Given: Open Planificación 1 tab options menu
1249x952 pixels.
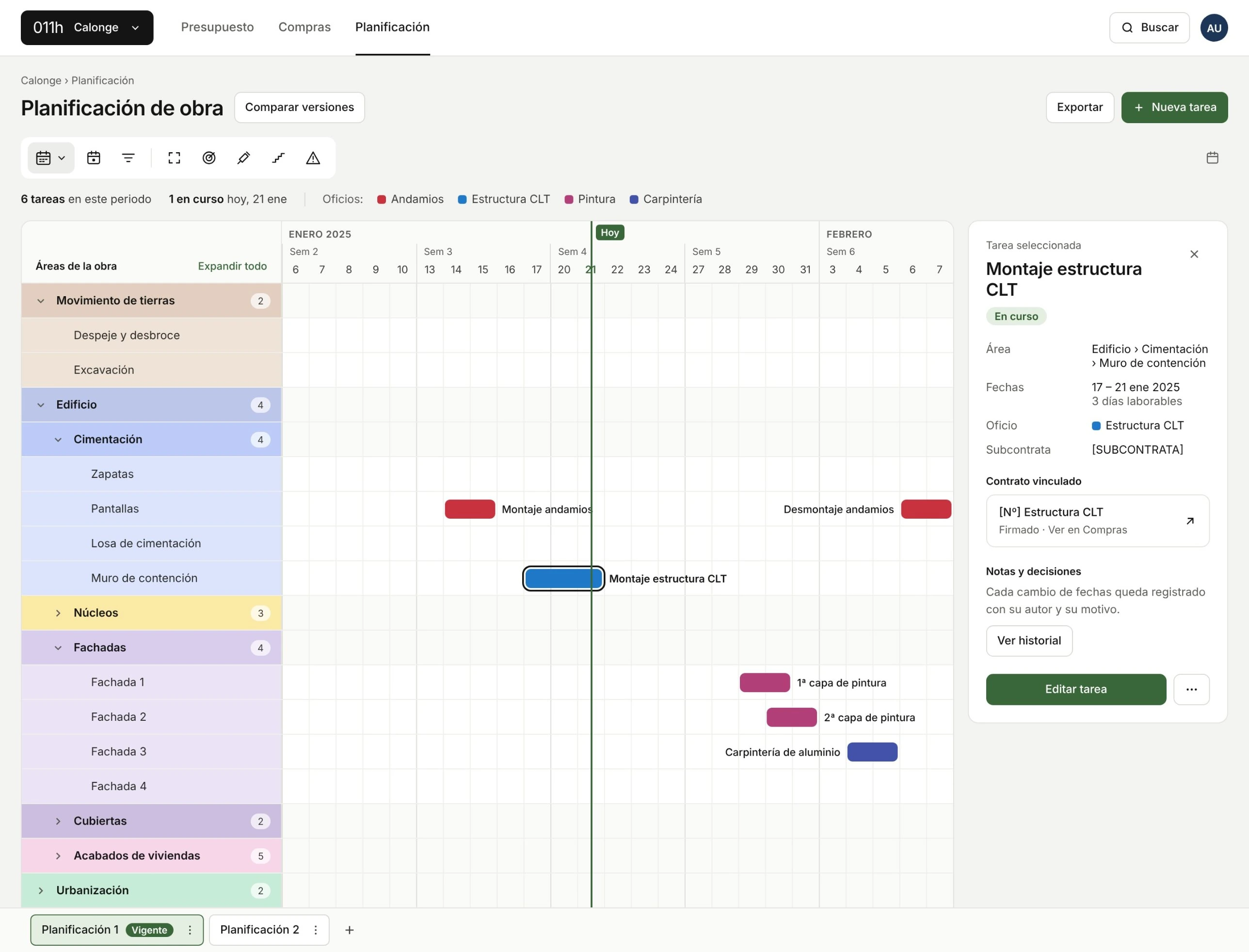Looking at the screenshot, I should pos(190,930).
